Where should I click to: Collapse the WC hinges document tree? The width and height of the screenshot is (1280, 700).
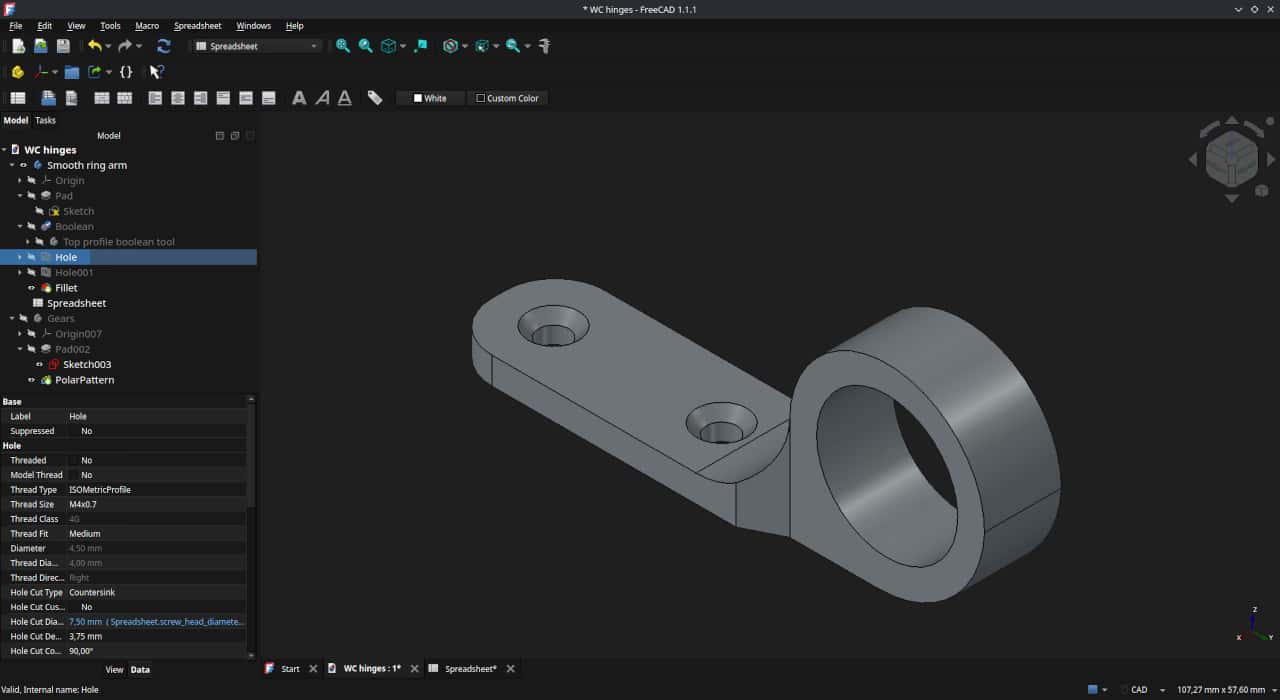click(4, 150)
